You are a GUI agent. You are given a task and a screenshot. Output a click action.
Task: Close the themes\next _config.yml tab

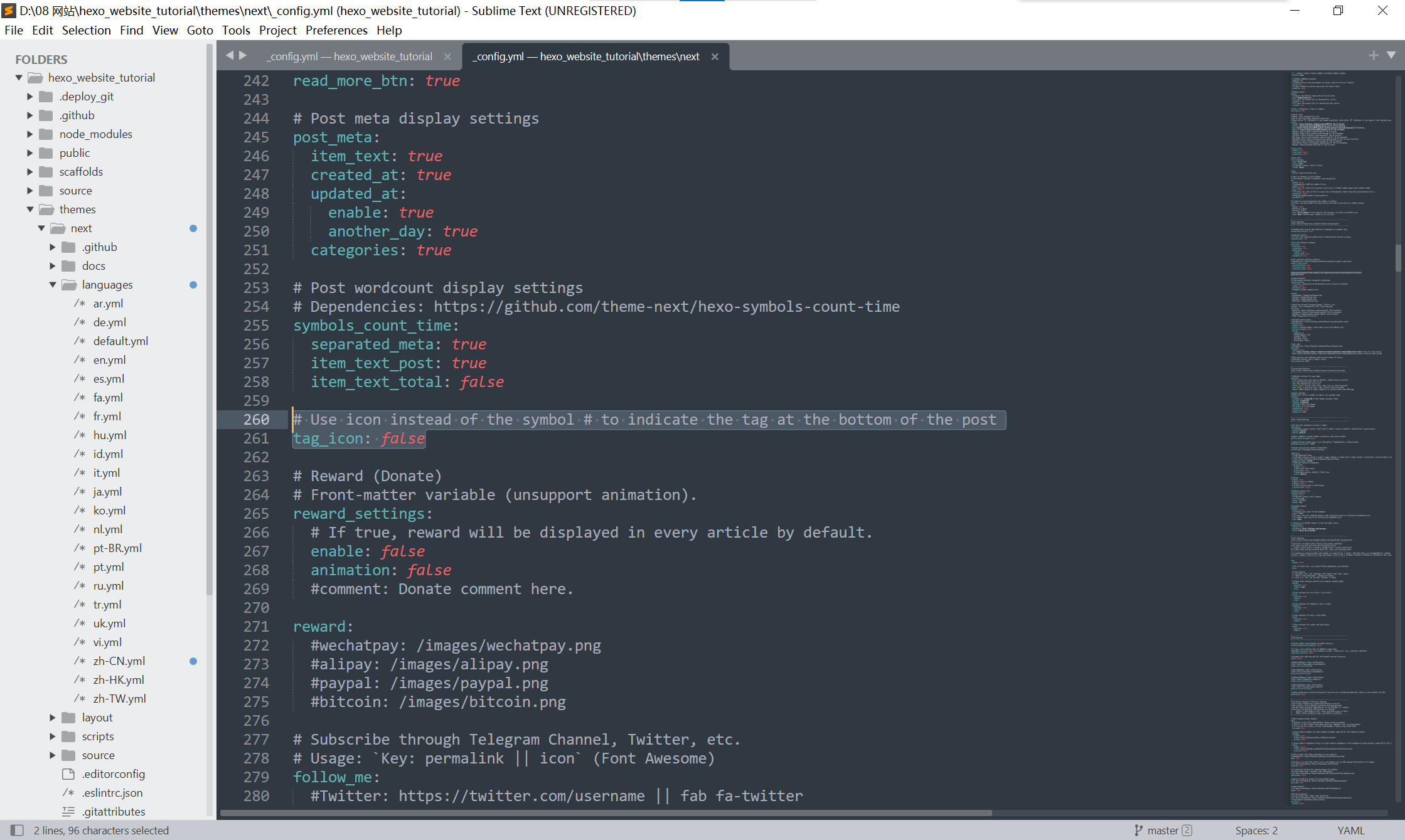[x=715, y=56]
